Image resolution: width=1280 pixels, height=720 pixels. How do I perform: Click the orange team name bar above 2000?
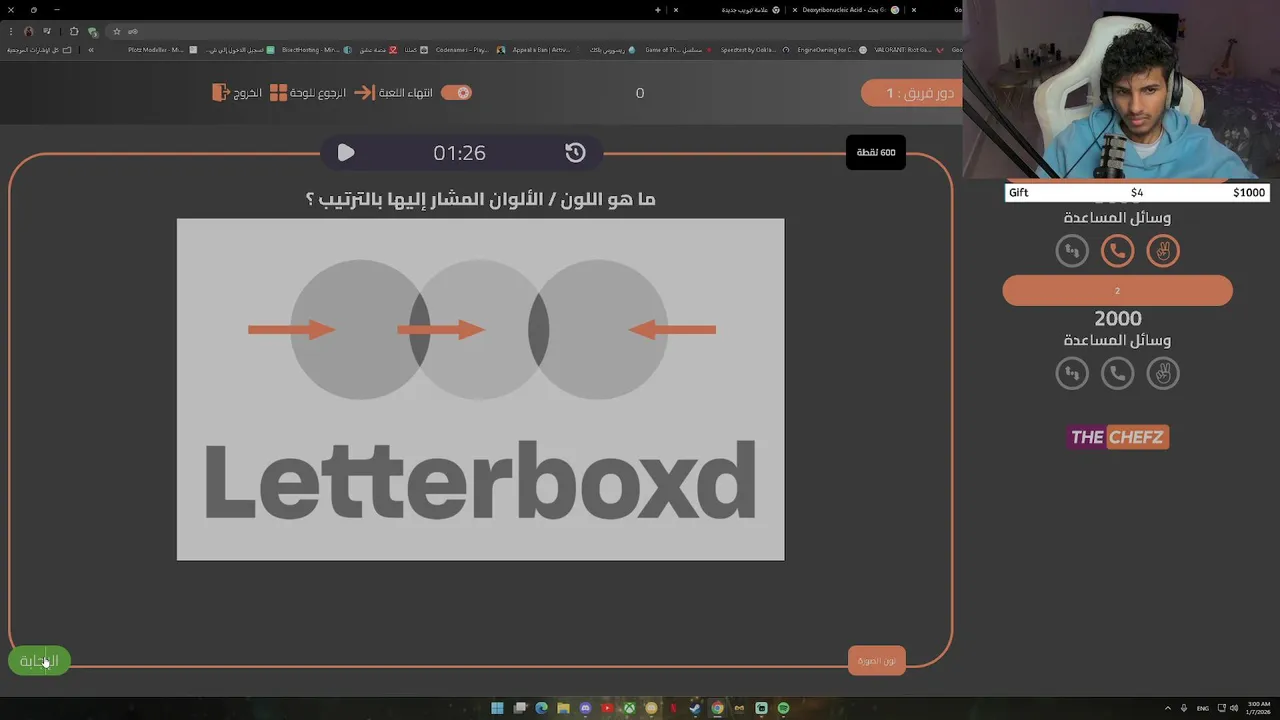pos(1117,291)
